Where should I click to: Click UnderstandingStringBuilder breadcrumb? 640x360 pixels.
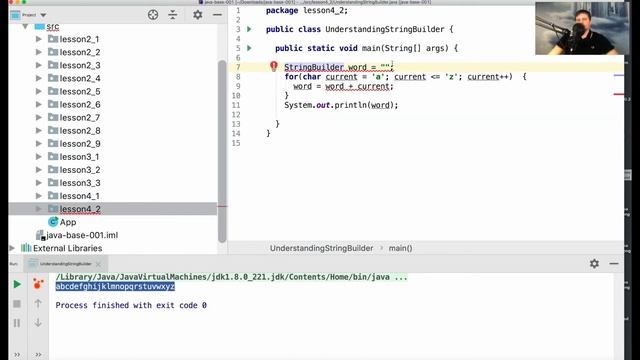[x=321, y=248]
